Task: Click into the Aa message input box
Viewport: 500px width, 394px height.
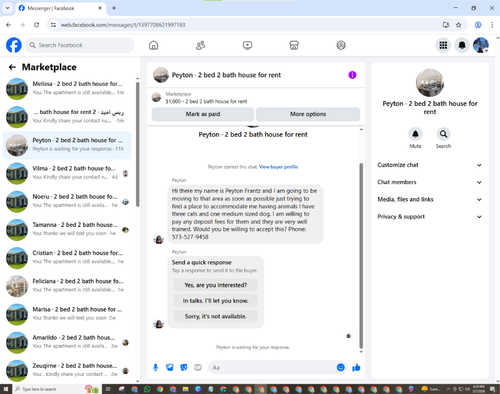Action: (273, 367)
